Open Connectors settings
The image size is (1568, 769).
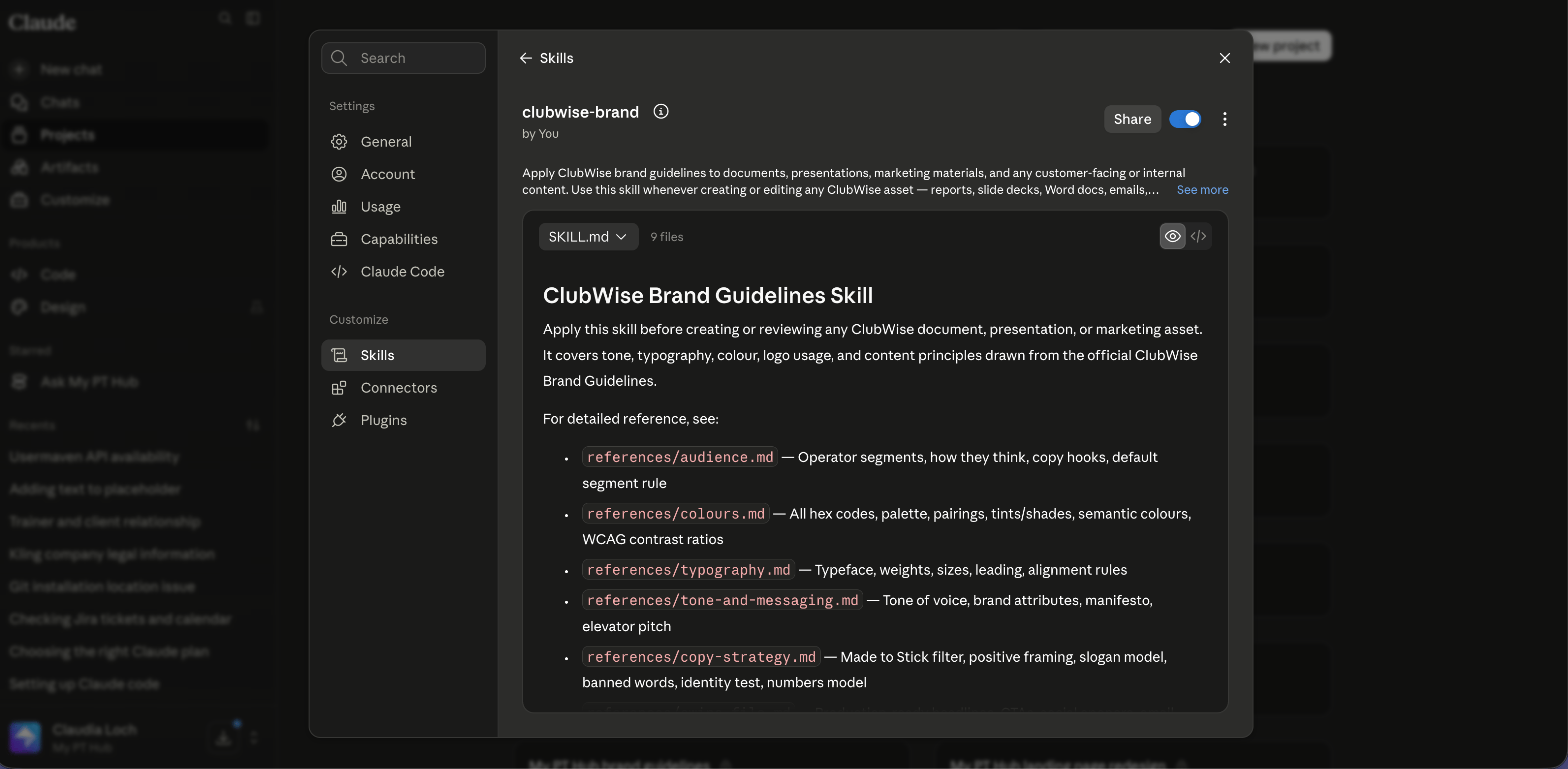[403, 388]
